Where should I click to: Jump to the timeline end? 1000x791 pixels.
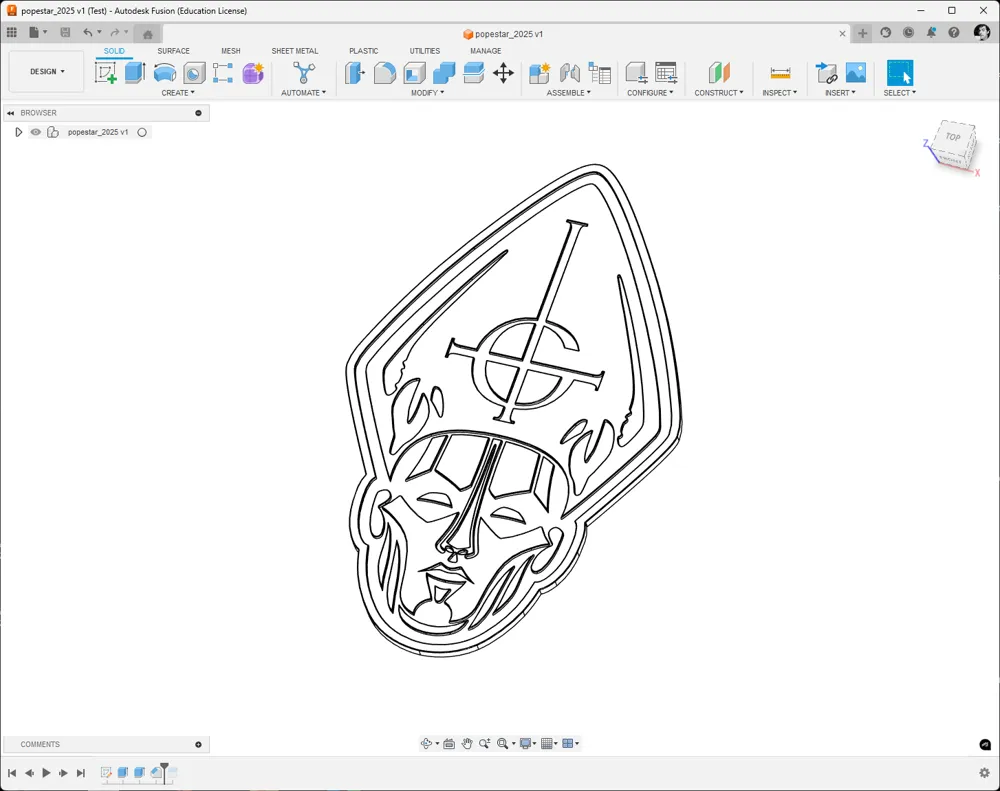(x=81, y=773)
